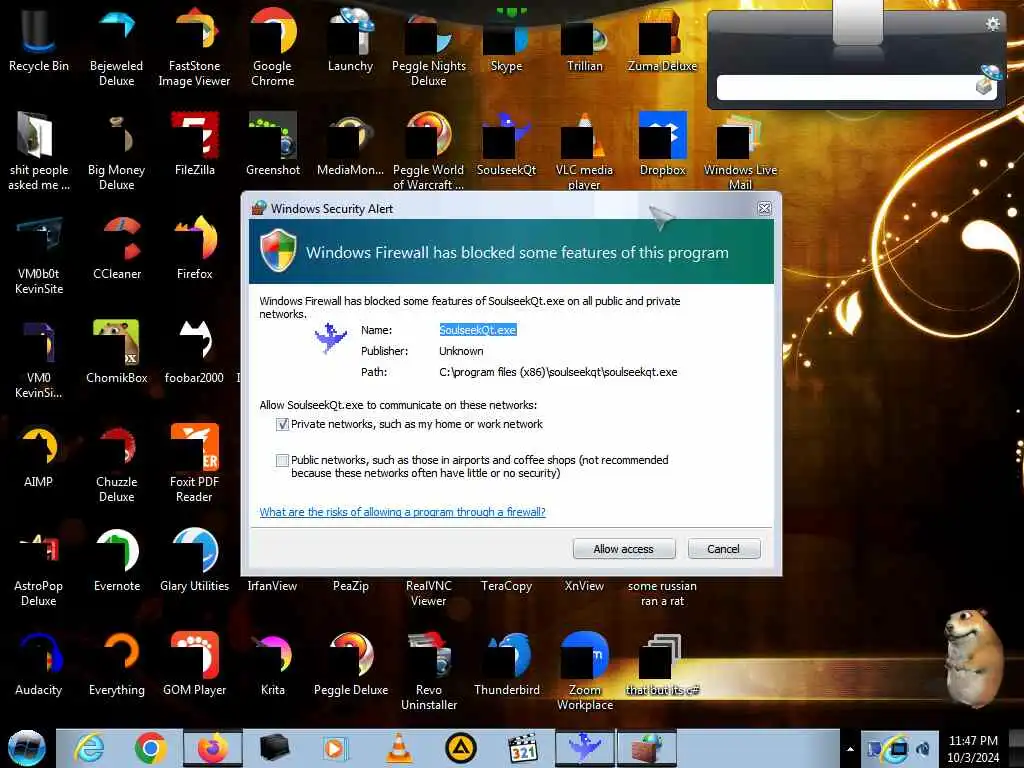Screen dimensions: 1024x768
Task: Select GOM Player desktop shortcut
Action: tap(195, 665)
